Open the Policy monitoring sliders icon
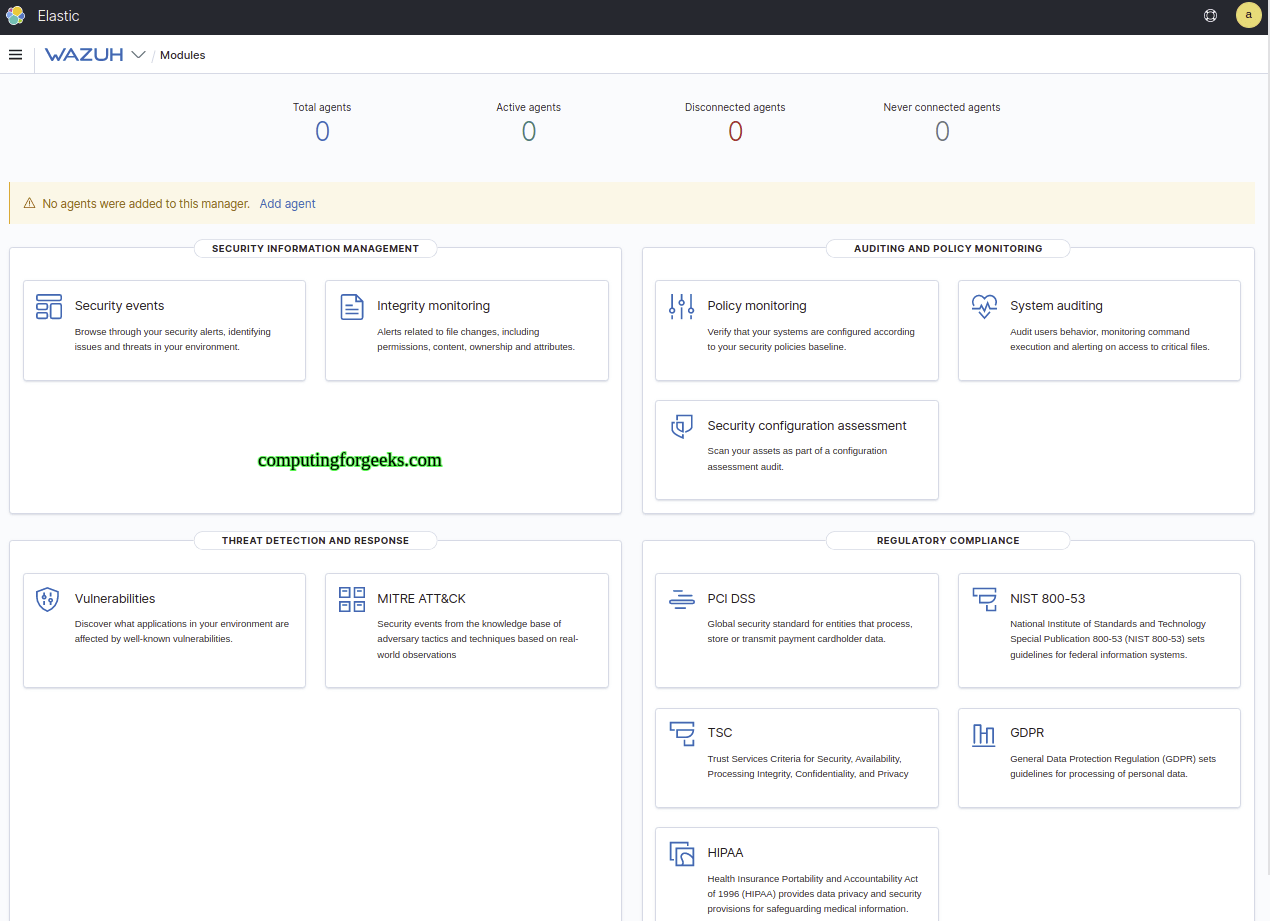This screenshot has height=921, width=1270. click(x=681, y=307)
